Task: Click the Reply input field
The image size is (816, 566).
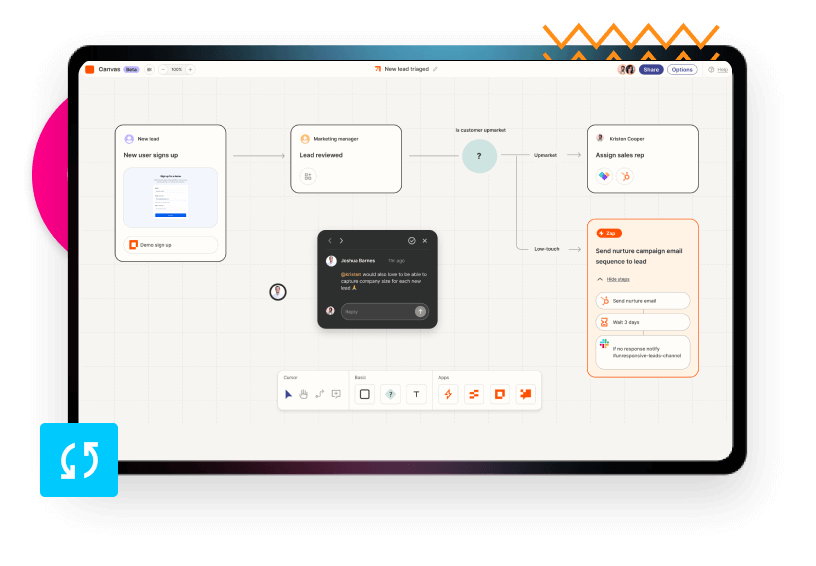Action: tap(377, 312)
